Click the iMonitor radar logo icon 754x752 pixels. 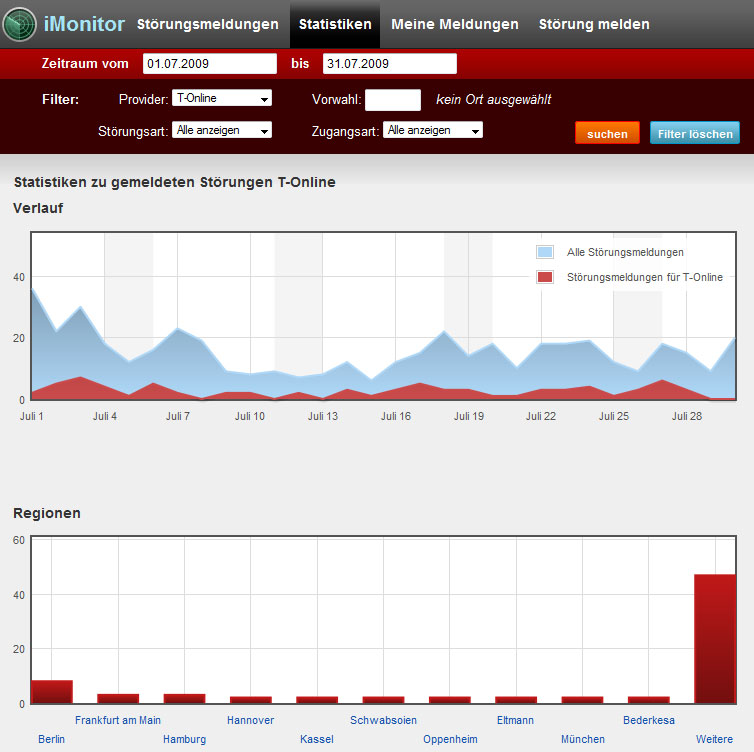tap(20, 24)
